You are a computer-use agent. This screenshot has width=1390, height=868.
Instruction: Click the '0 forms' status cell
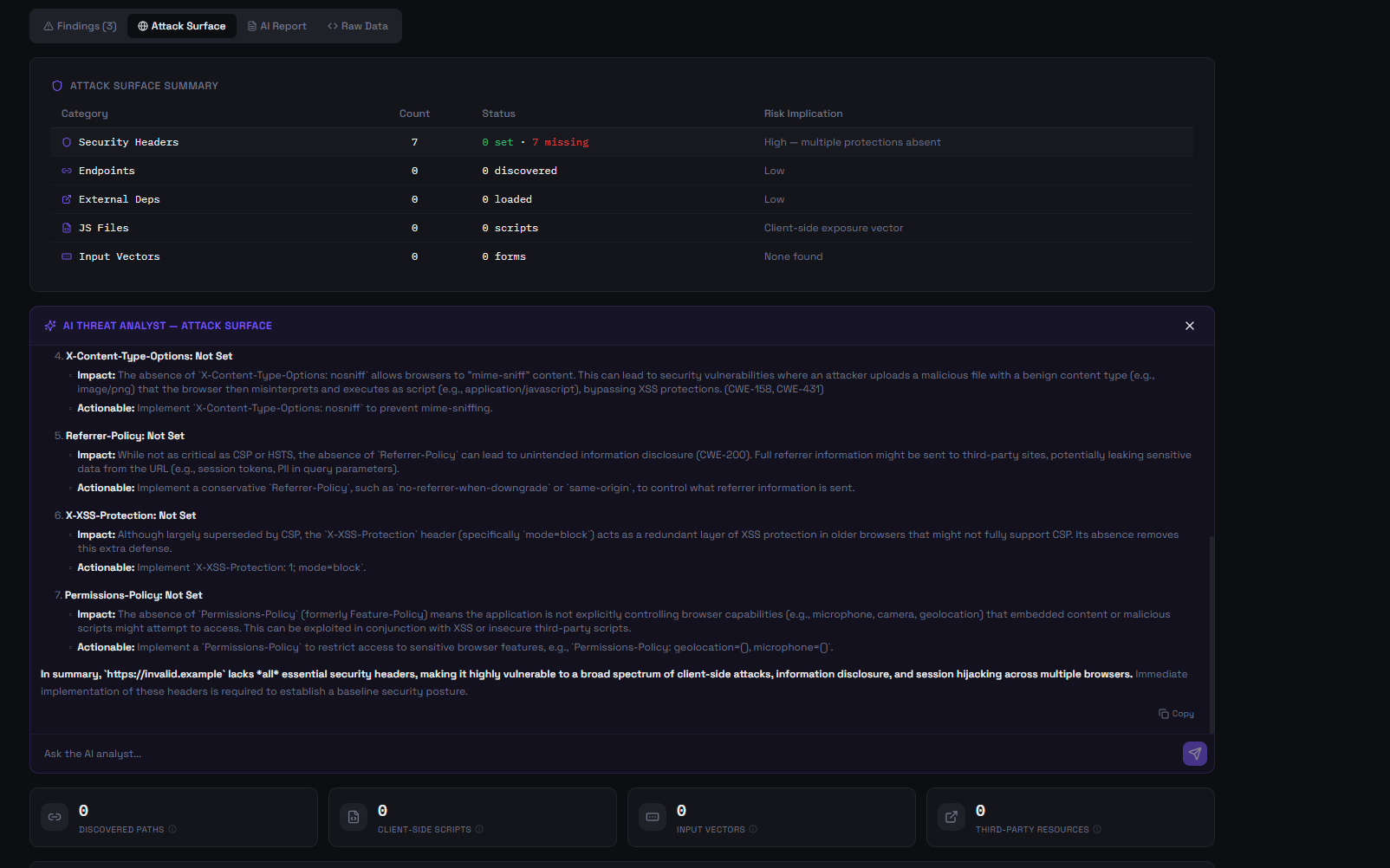tap(504, 256)
